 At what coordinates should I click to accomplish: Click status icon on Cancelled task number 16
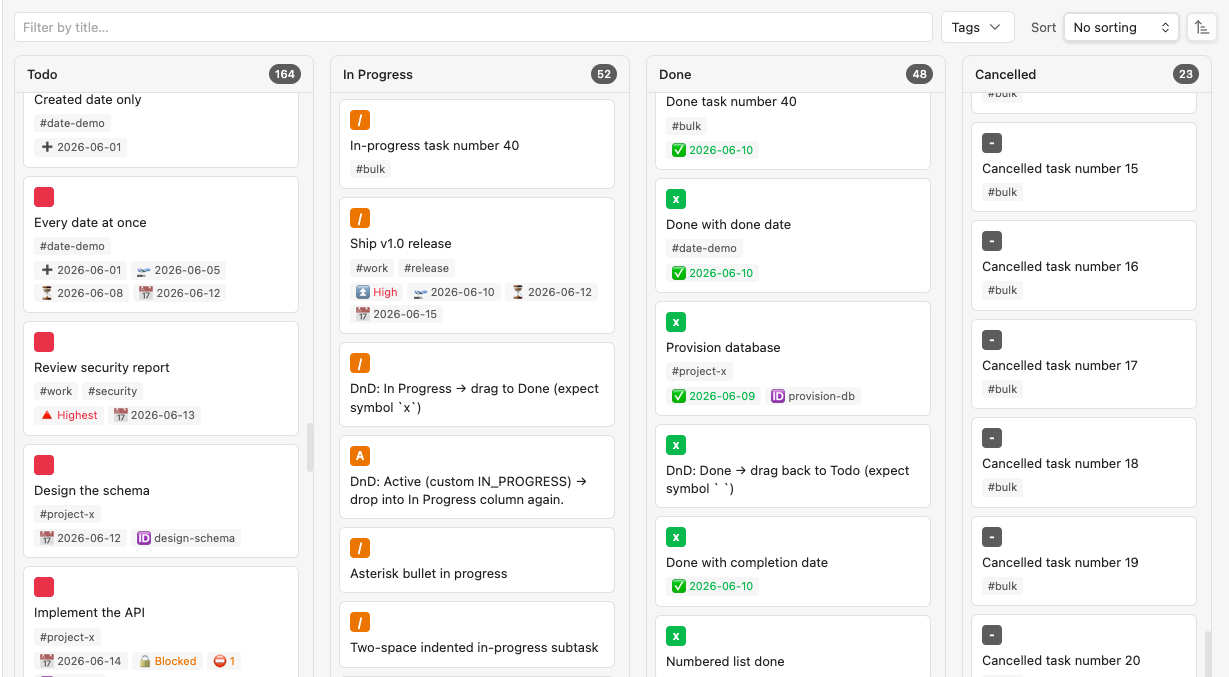992,241
